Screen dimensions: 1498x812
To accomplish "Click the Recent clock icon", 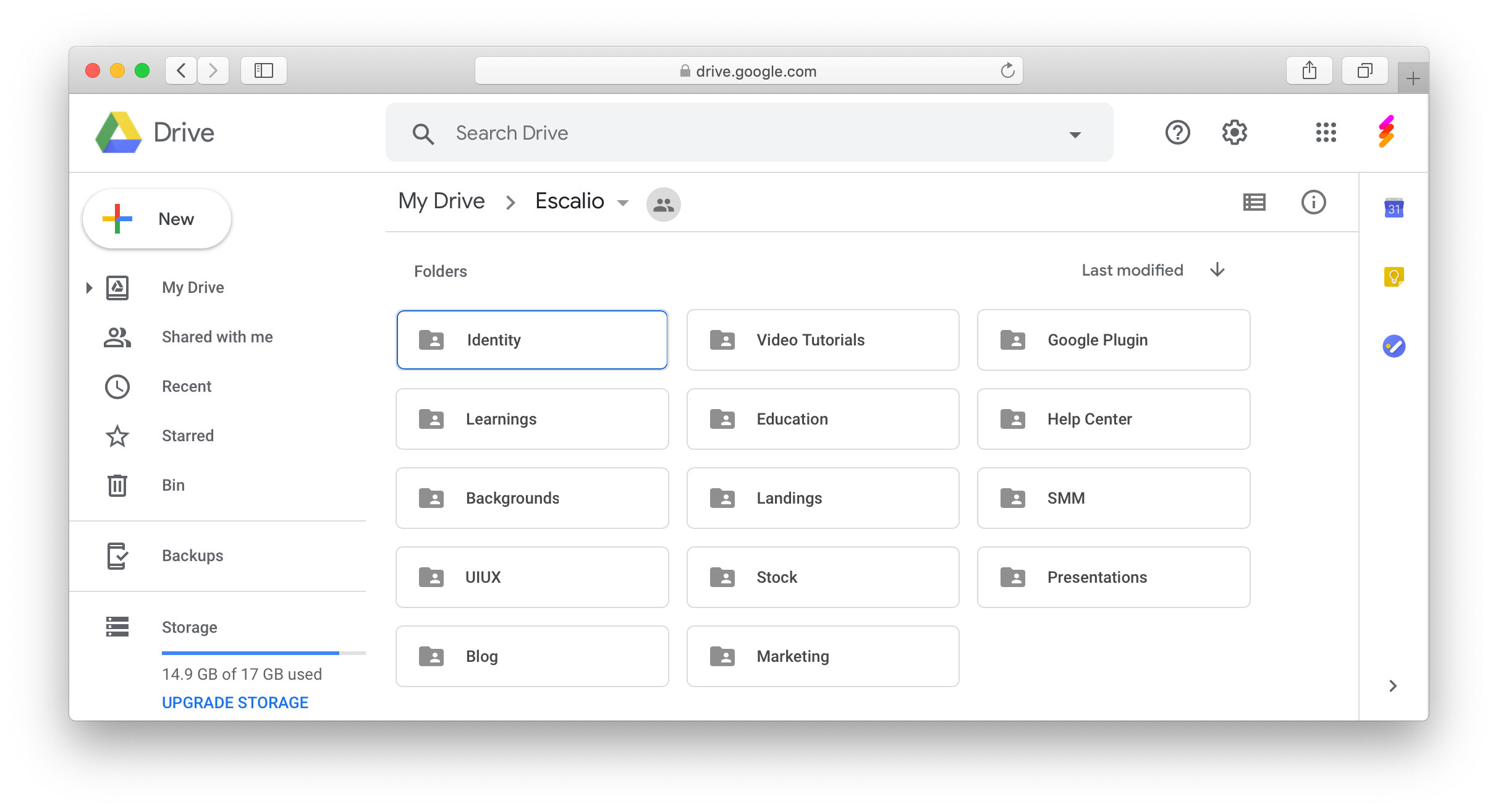I will click(117, 387).
